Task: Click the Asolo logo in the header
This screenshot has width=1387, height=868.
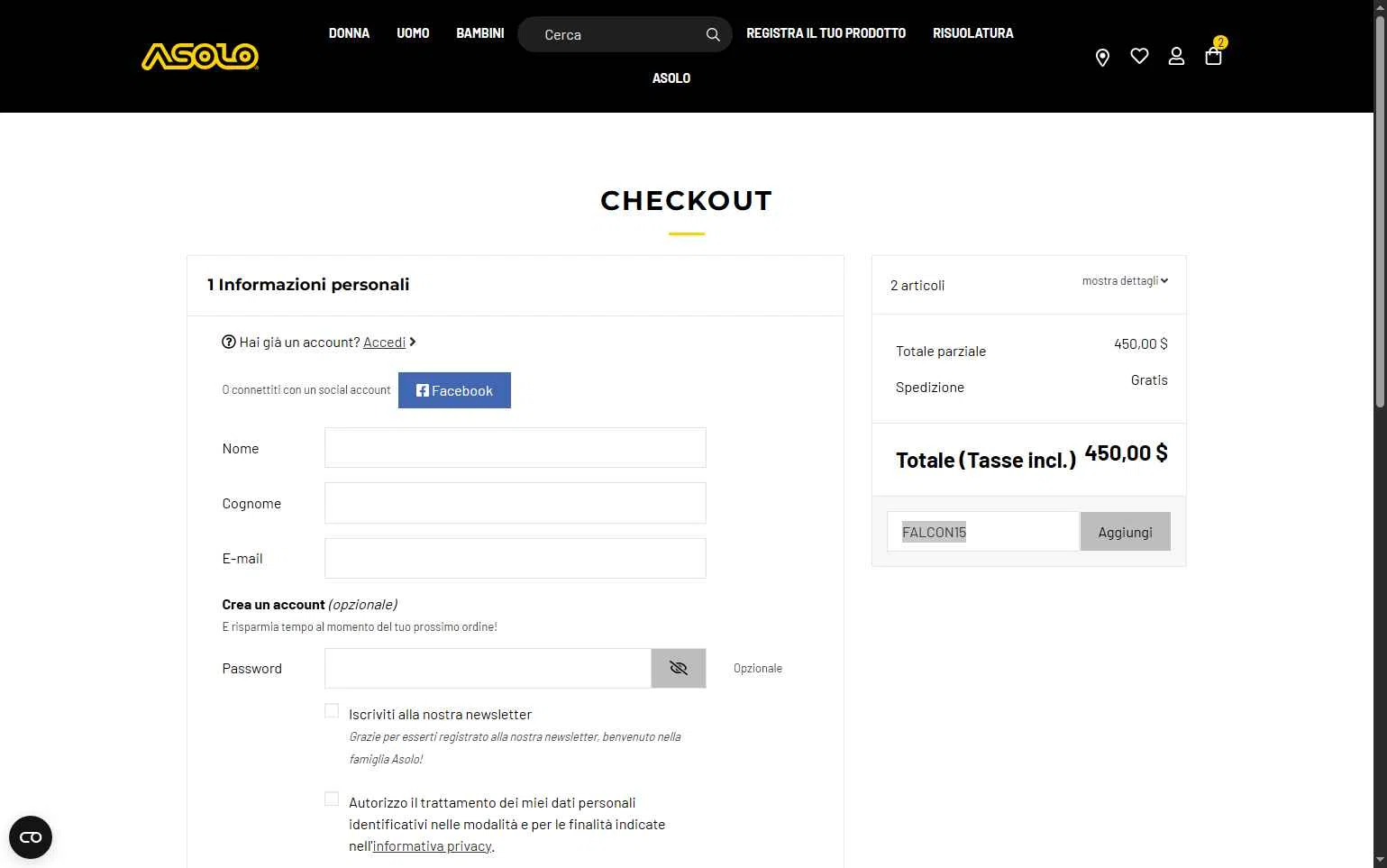Action: pyautogui.click(x=200, y=56)
